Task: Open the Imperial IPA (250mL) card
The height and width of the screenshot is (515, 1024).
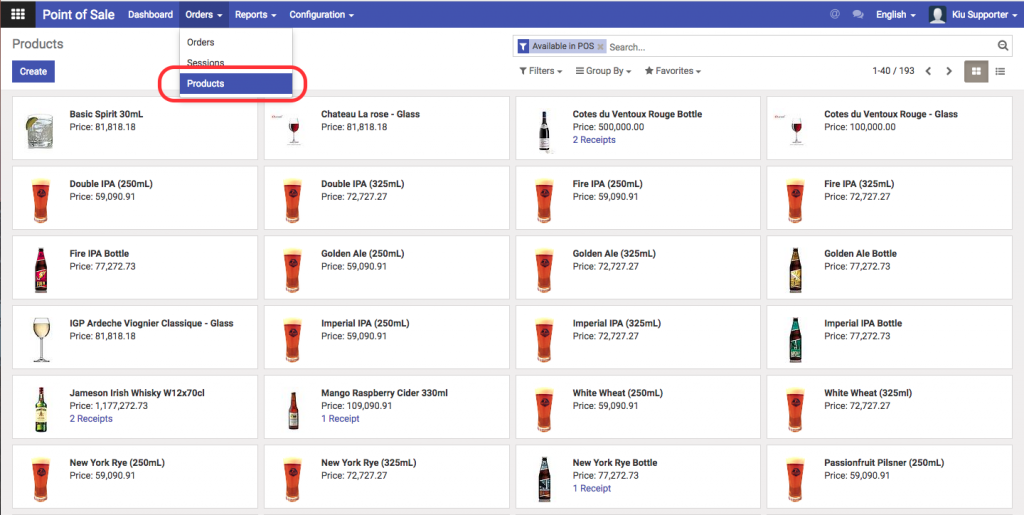Action: [387, 337]
